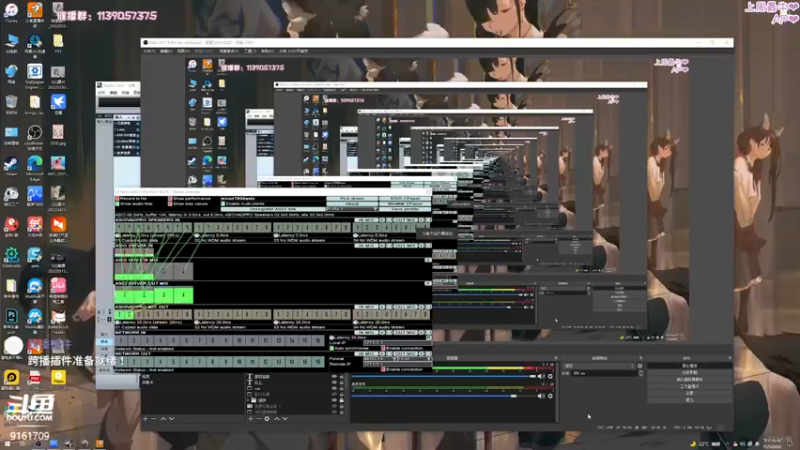Open the Profile dropdown in ASIO Link
The image size is (800, 450).
click(x=352, y=209)
